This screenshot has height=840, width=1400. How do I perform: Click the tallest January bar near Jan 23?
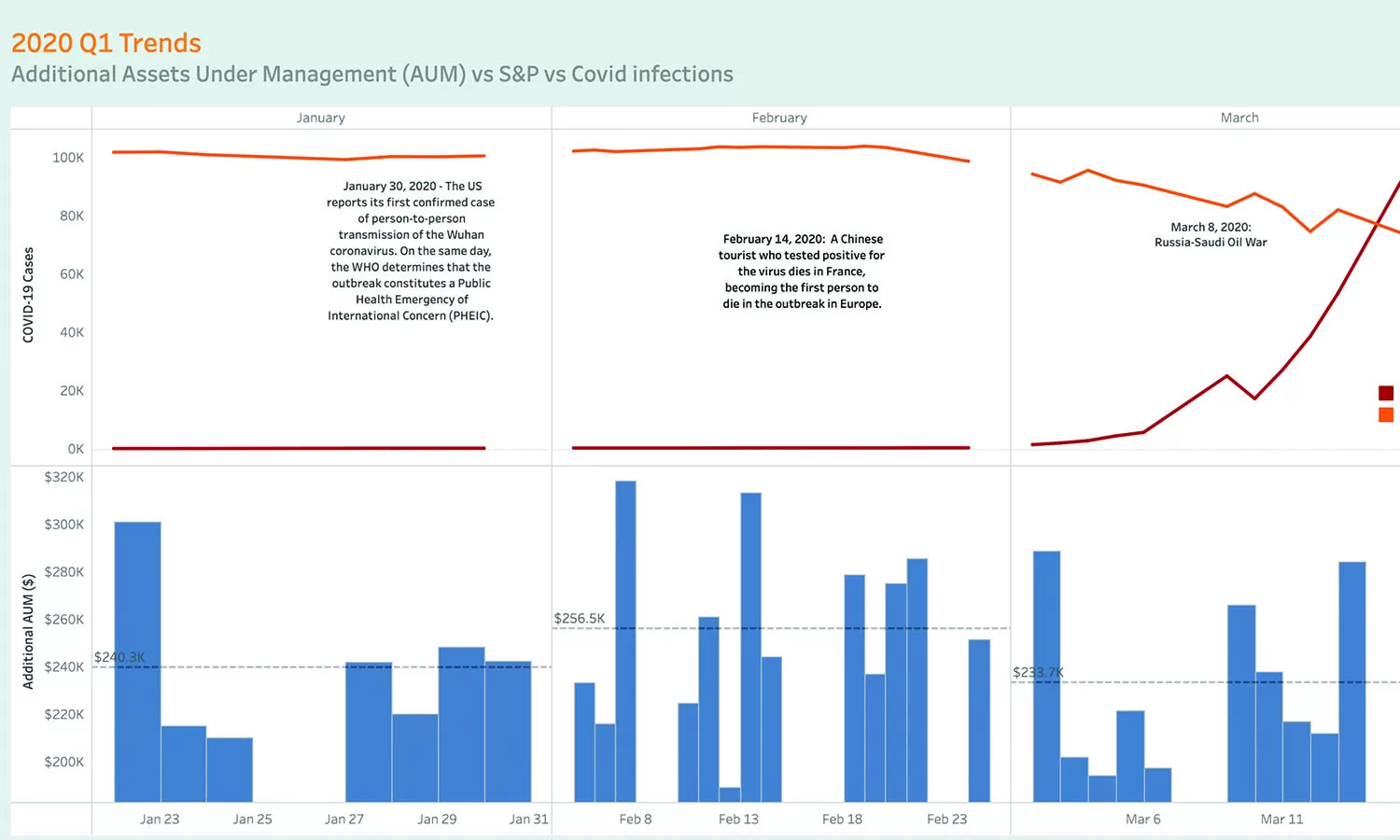137,662
